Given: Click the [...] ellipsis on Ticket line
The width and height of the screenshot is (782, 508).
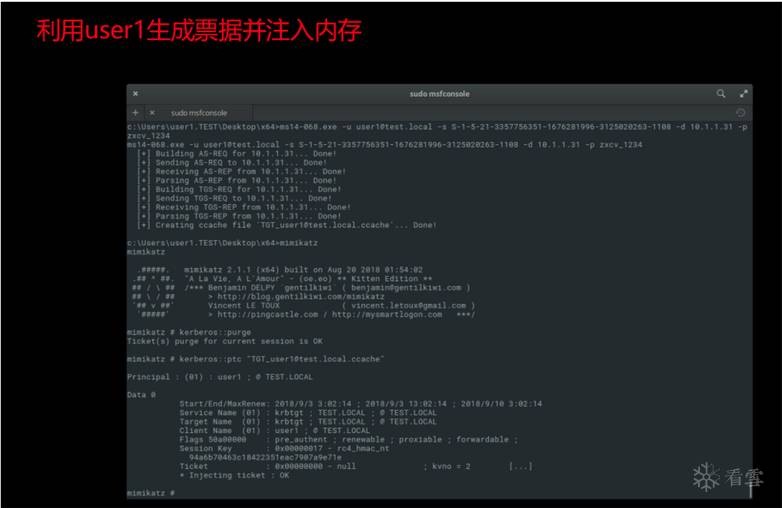Looking at the screenshot, I should tap(520, 466).
